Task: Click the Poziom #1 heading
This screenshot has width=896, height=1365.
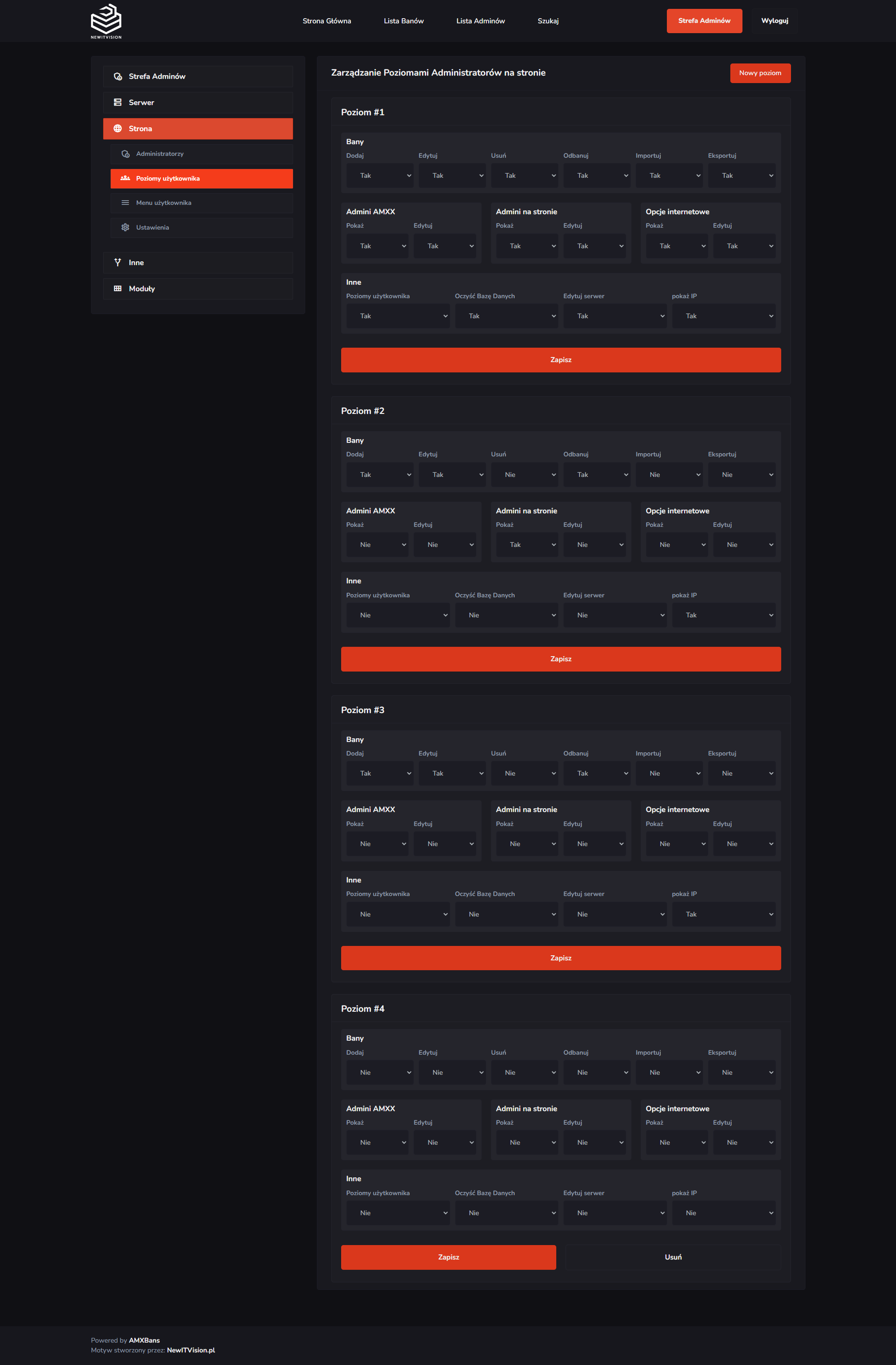Action: [x=363, y=112]
